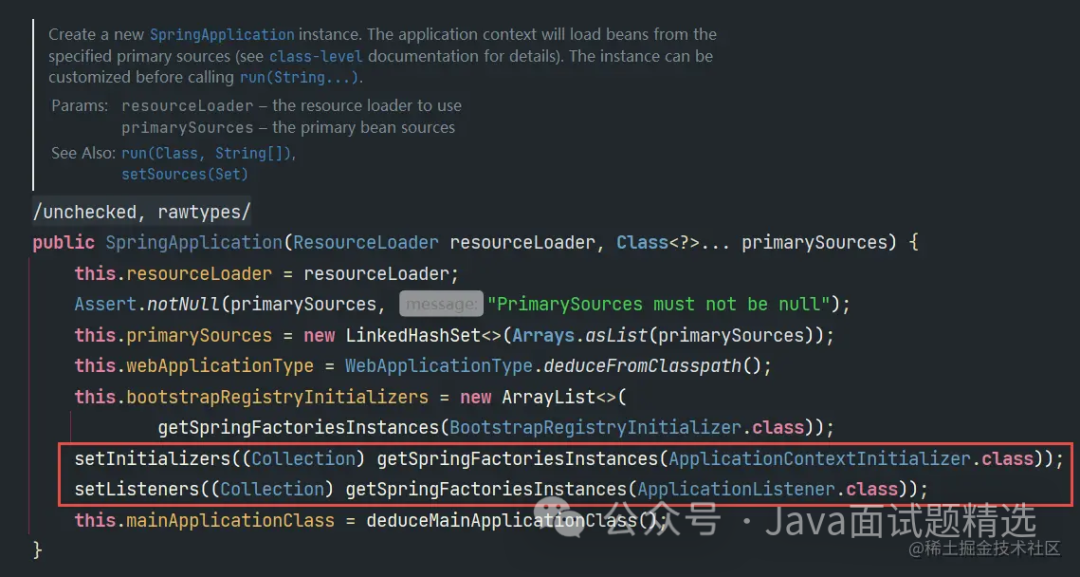Click the primarySources parameter name in Params
1080x577 pixels.
coord(187,127)
